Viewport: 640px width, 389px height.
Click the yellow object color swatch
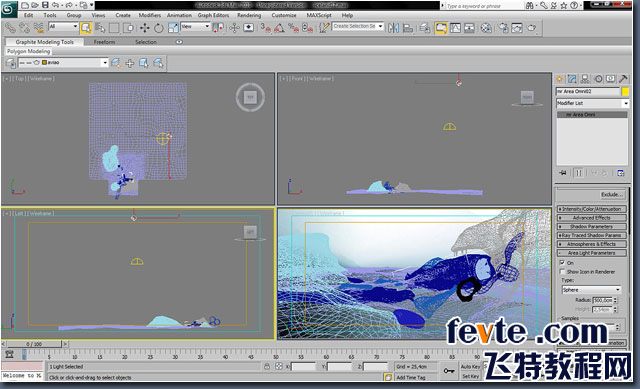[625, 91]
